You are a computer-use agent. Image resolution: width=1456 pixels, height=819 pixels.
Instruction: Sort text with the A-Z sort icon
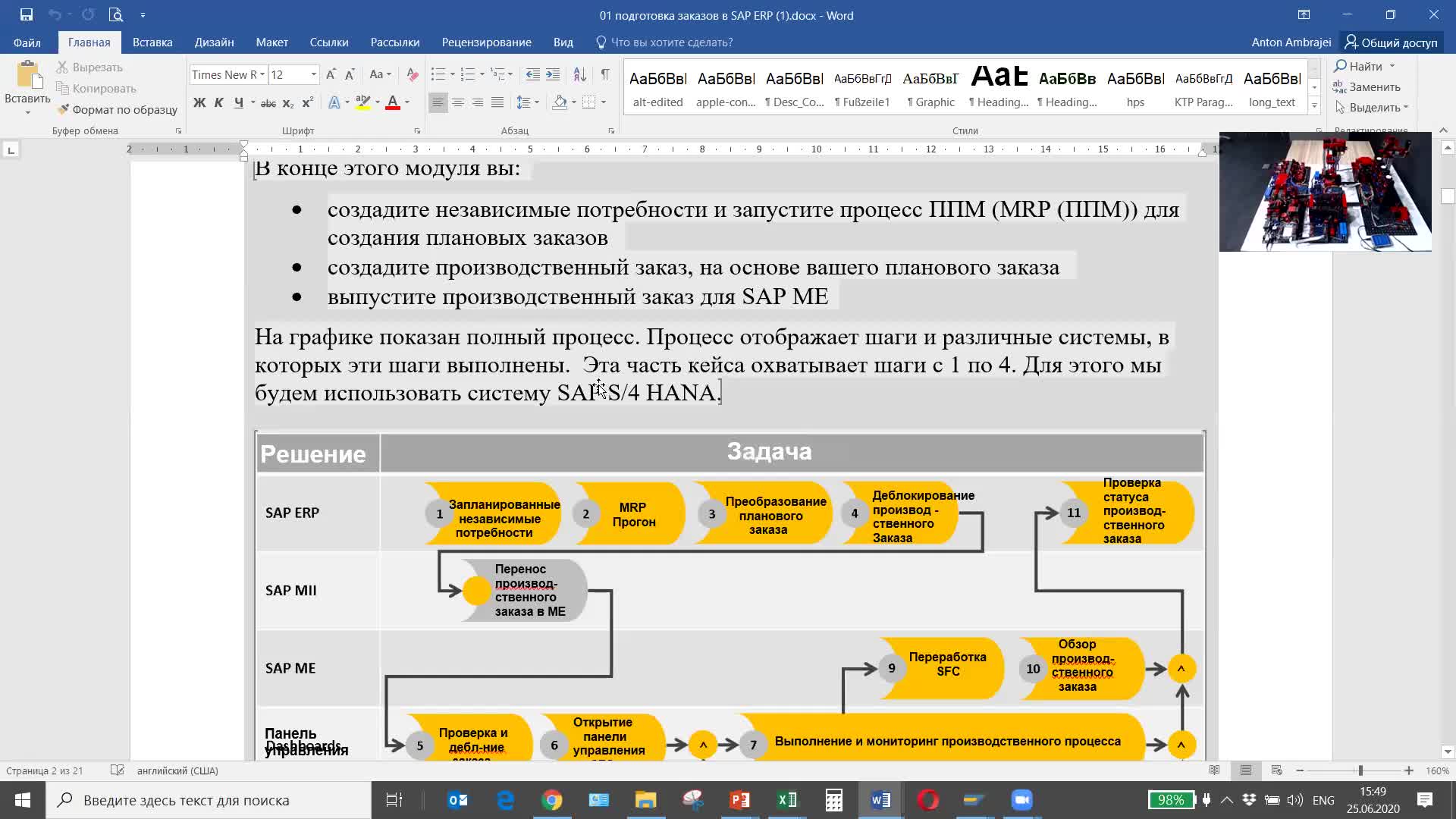(579, 74)
